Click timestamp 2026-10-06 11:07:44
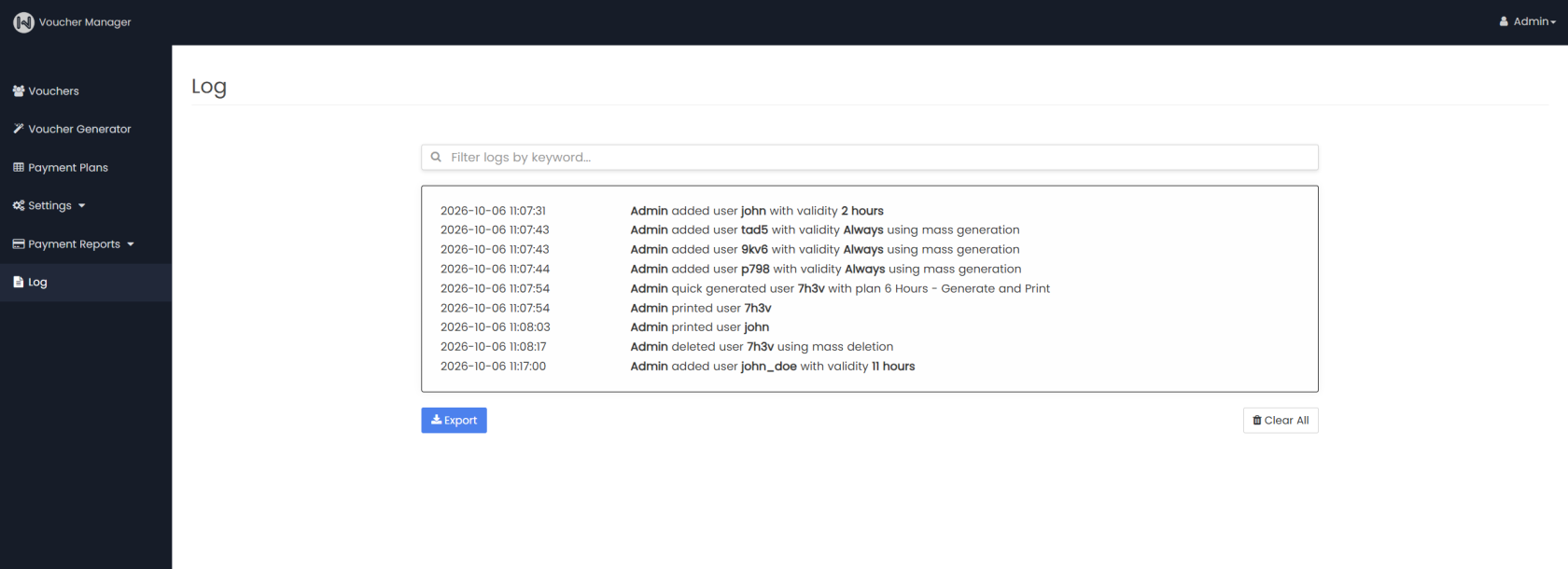The image size is (1568, 569). point(495,270)
